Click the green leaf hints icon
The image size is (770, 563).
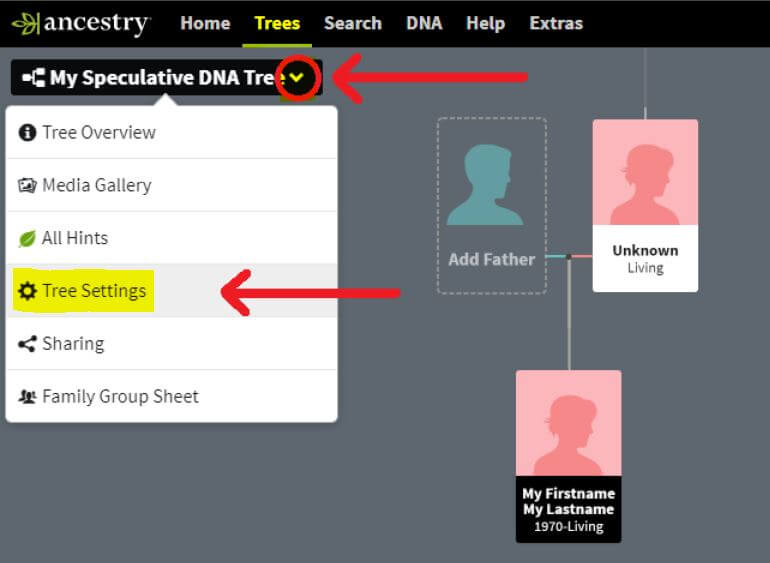click(x=27, y=238)
